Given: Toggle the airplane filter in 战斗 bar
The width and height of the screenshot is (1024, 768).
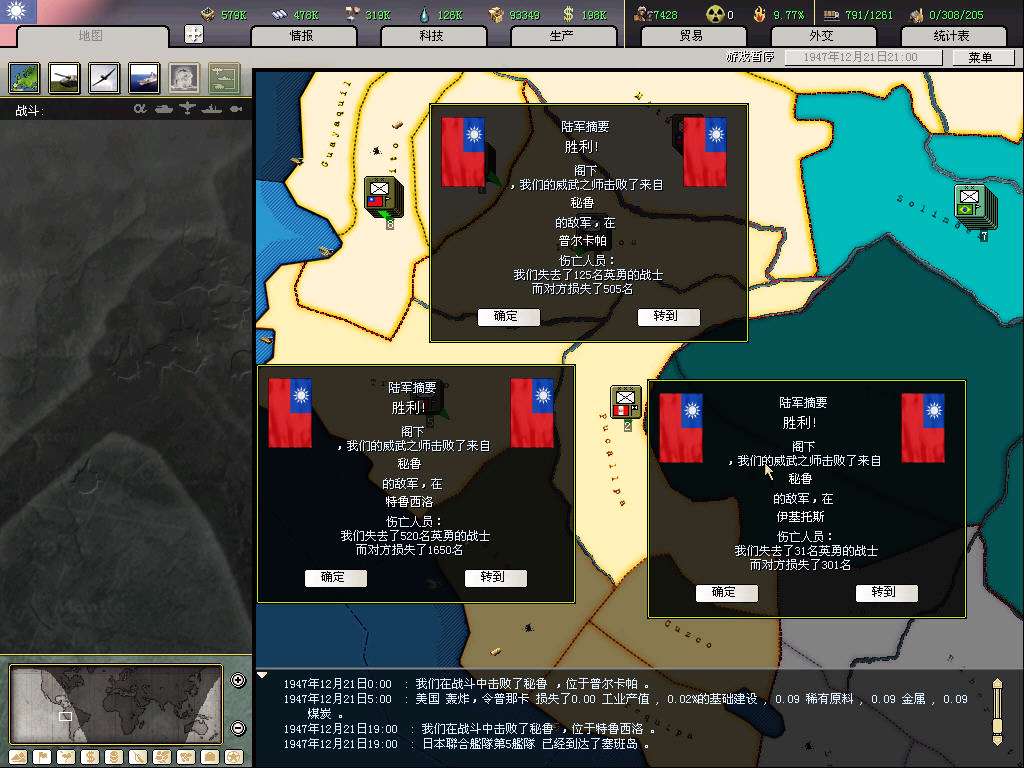Looking at the screenshot, I should 188,109.
